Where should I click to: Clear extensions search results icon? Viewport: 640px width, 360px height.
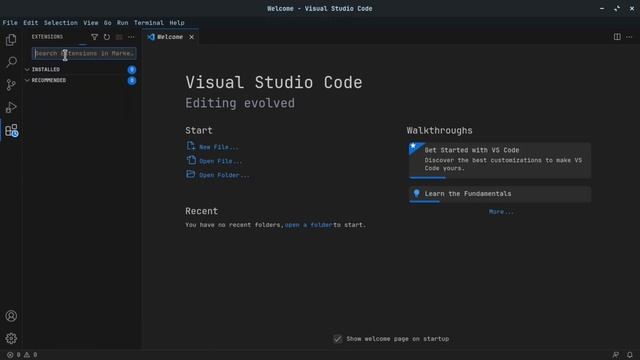click(x=119, y=37)
